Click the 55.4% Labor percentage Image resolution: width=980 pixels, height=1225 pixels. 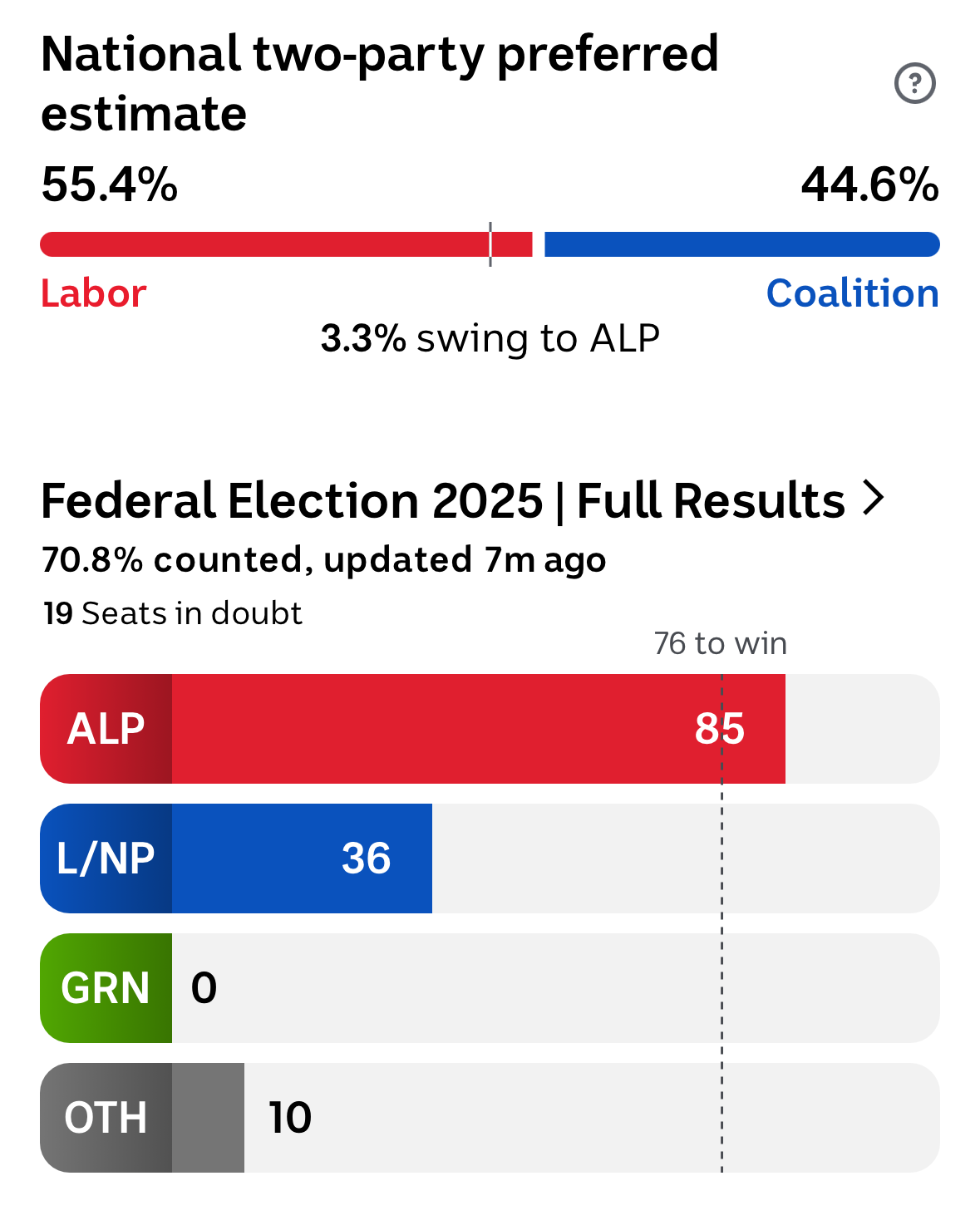(x=110, y=184)
